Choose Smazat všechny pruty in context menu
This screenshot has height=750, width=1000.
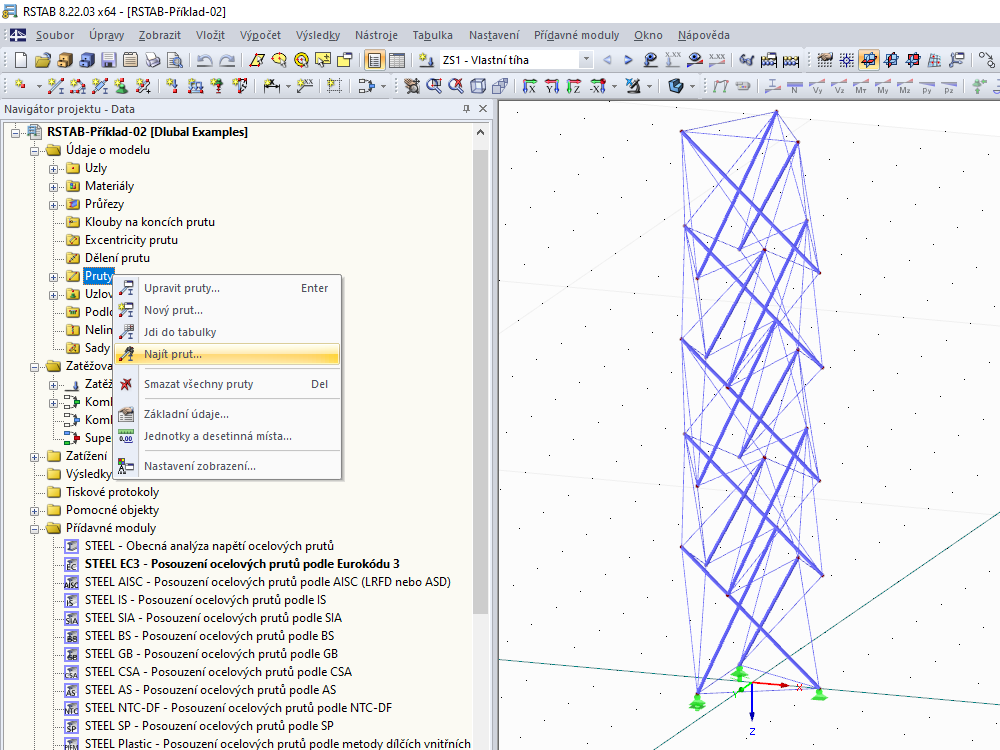(x=227, y=384)
